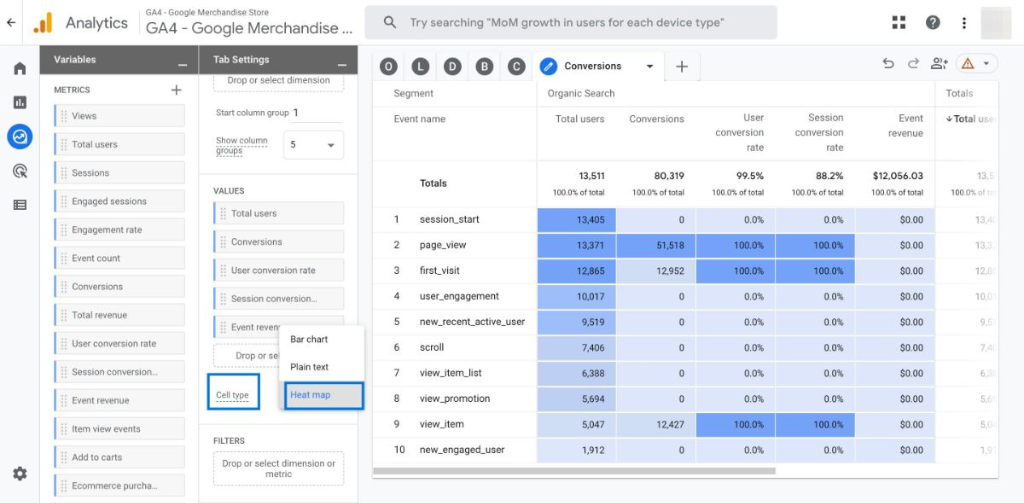Viewport: 1024px width, 503px height.
Task: Click the Ecommerce purchases metric
Action: tap(120, 486)
